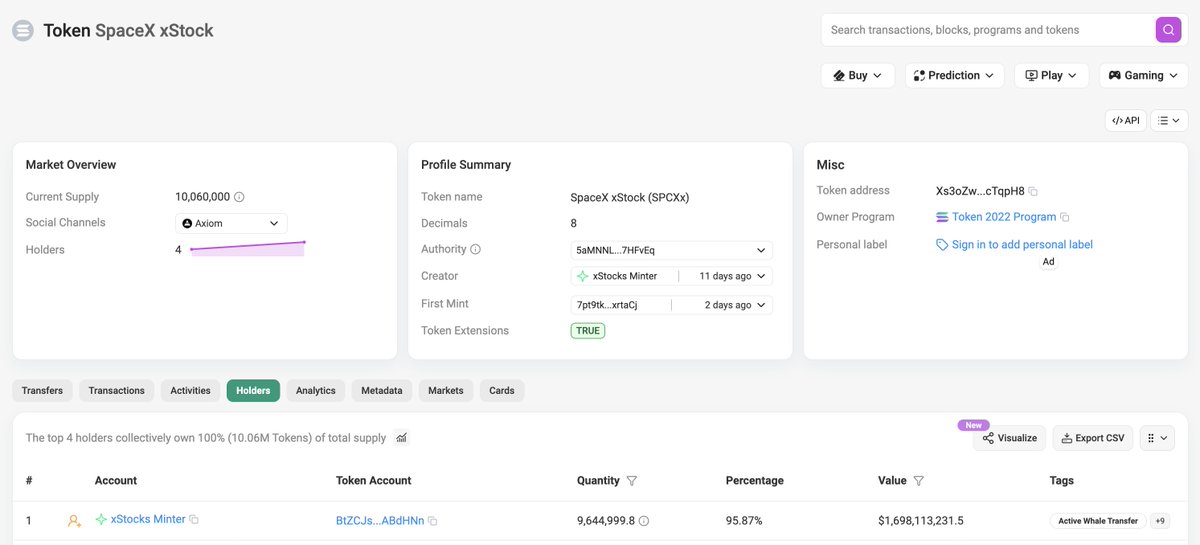Click Sign in to add personal label
1200x545 pixels.
1022,245
